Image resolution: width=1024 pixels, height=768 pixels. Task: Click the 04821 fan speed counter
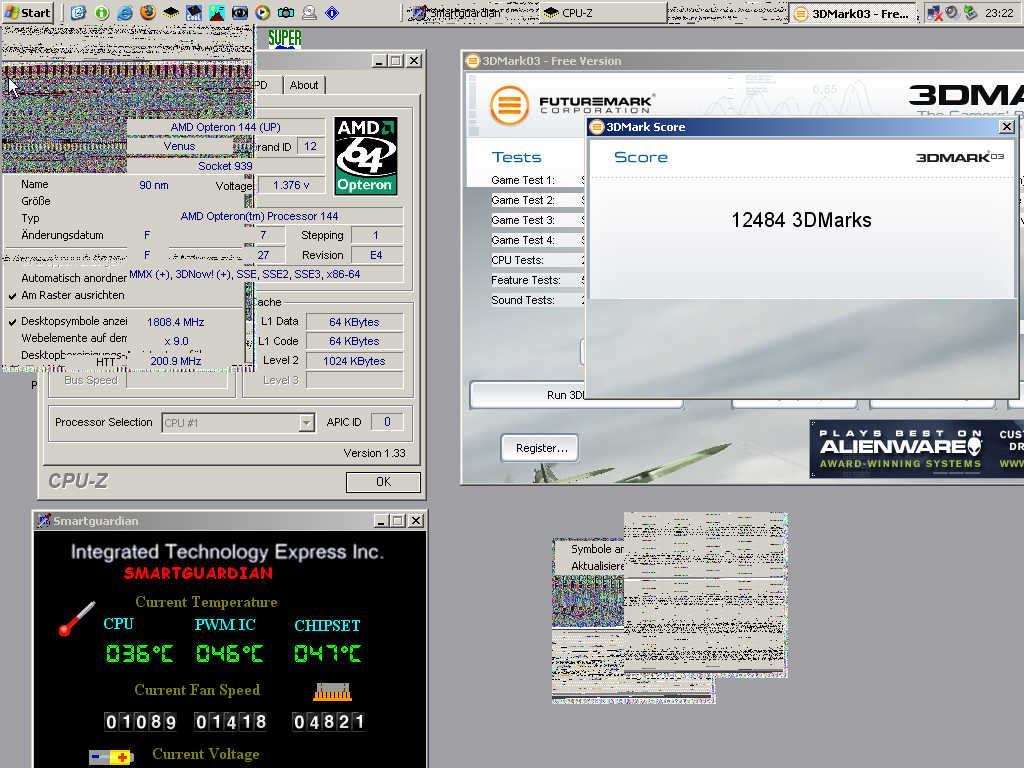(328, 722)
